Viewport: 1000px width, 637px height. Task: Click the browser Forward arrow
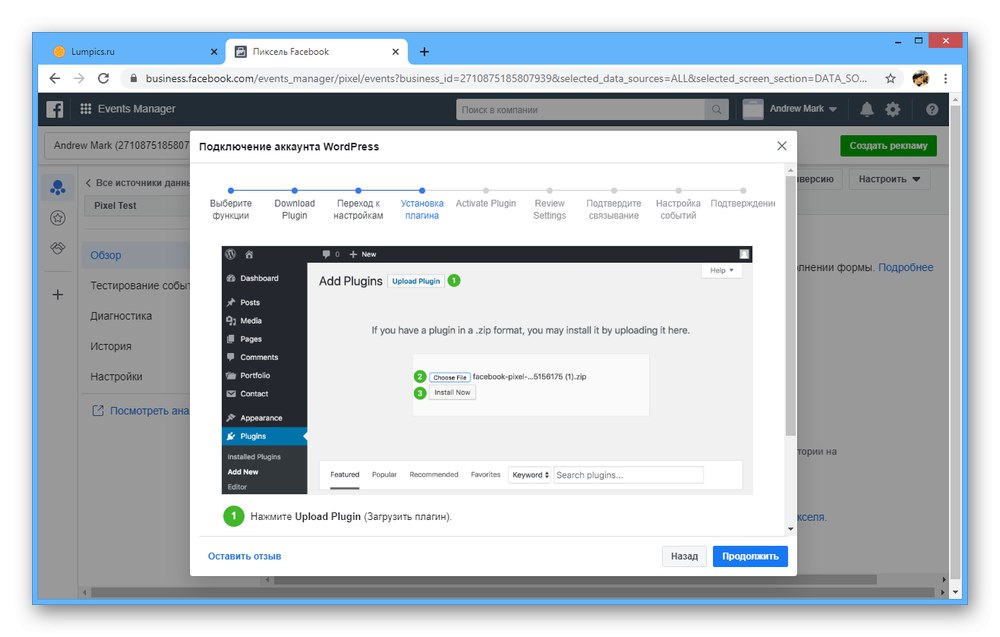(79, 78)
